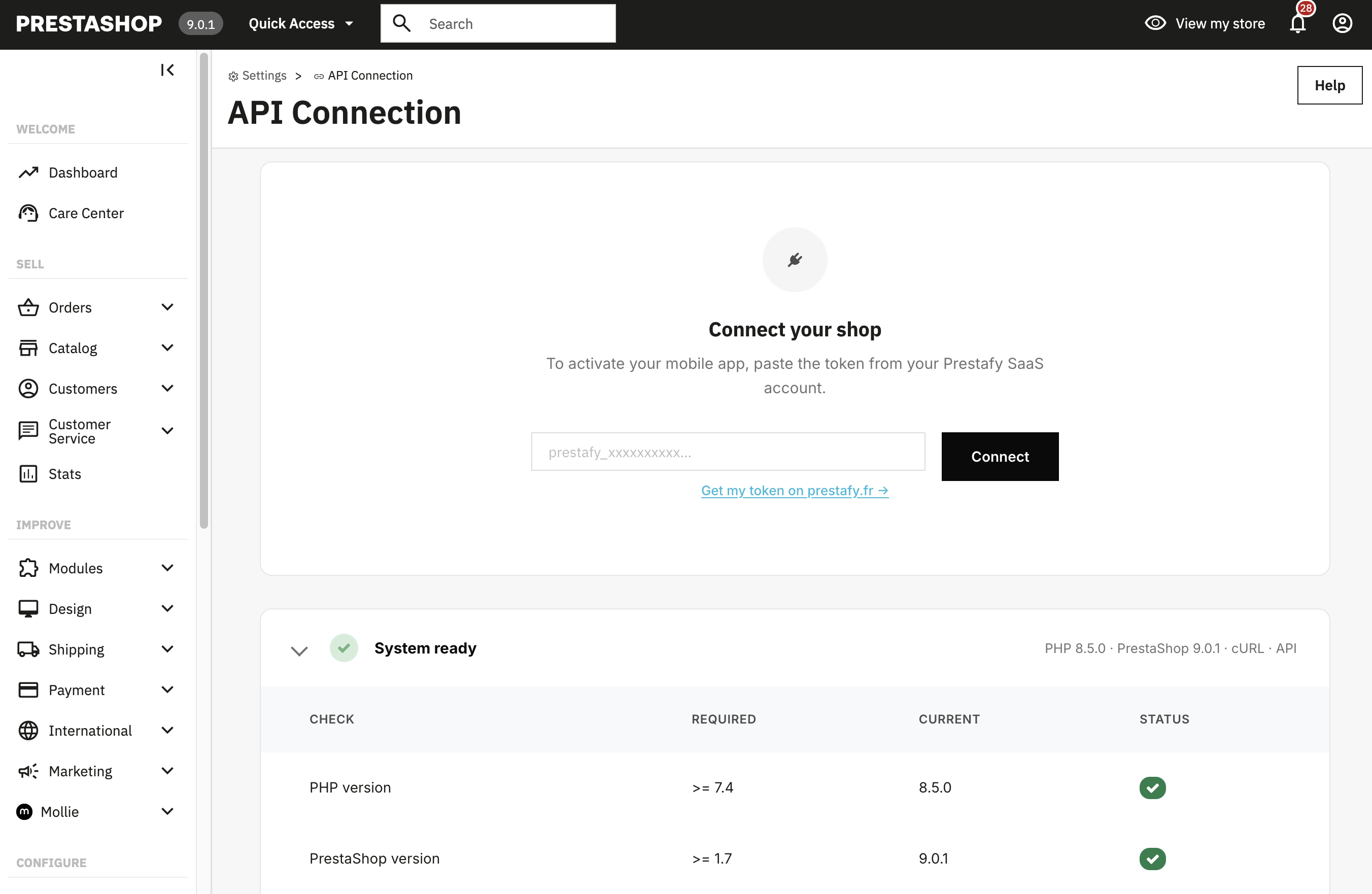Click the System ready heading
The height and width of the screenshot is (894, 1372).
point(425,648)
